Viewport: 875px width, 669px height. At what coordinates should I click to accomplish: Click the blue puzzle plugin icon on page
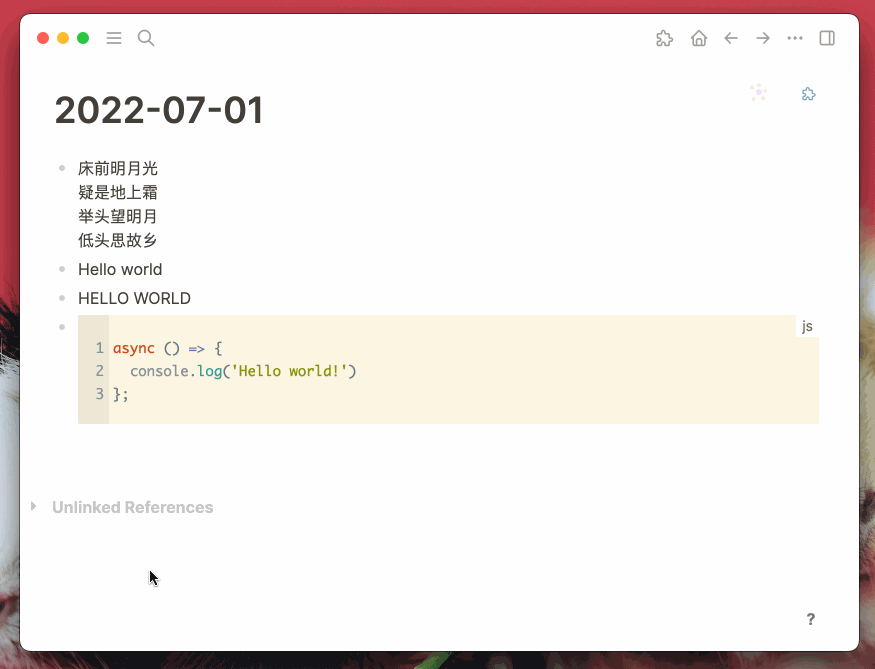tap(809, 94)
